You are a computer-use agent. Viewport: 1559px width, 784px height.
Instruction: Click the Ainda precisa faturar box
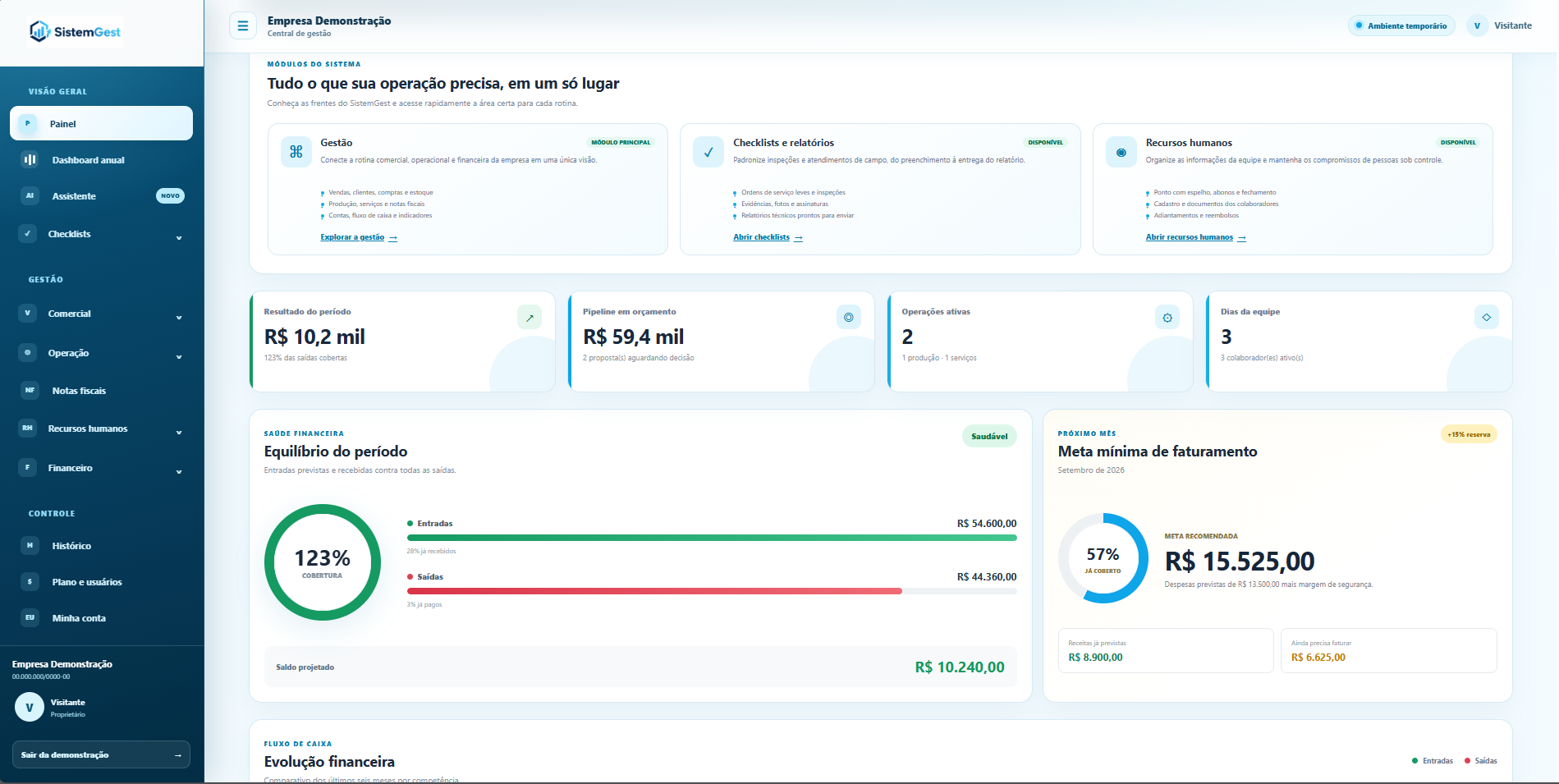coord(1388,650)
